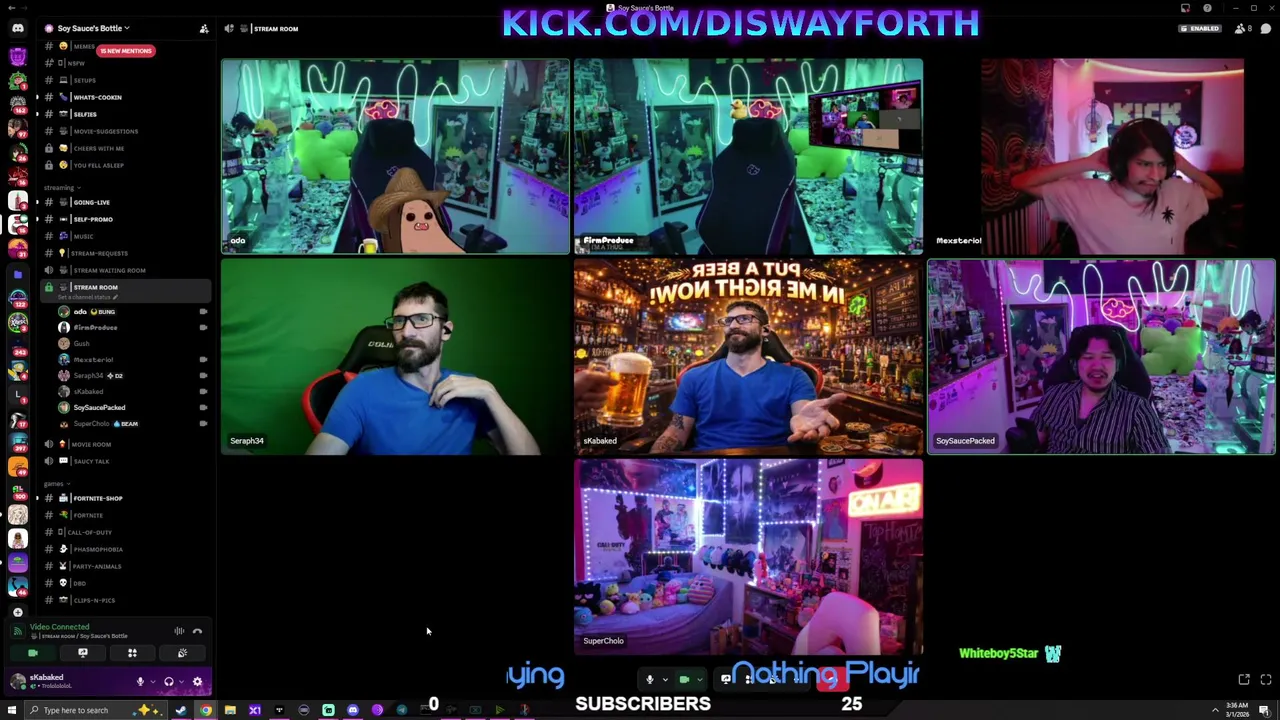This screenshot has height=720, width=1280.
Task: Open the STREAM-REQUESTS channel
Action: (x=125, y=253)
